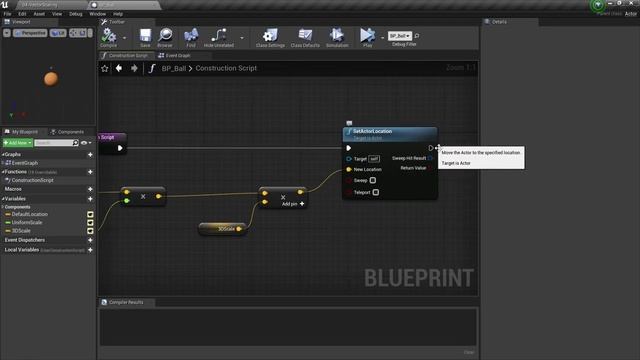Select the SetActorLocation node title
This screenshot has height=360, width=640.
click(x=372, y=131)
